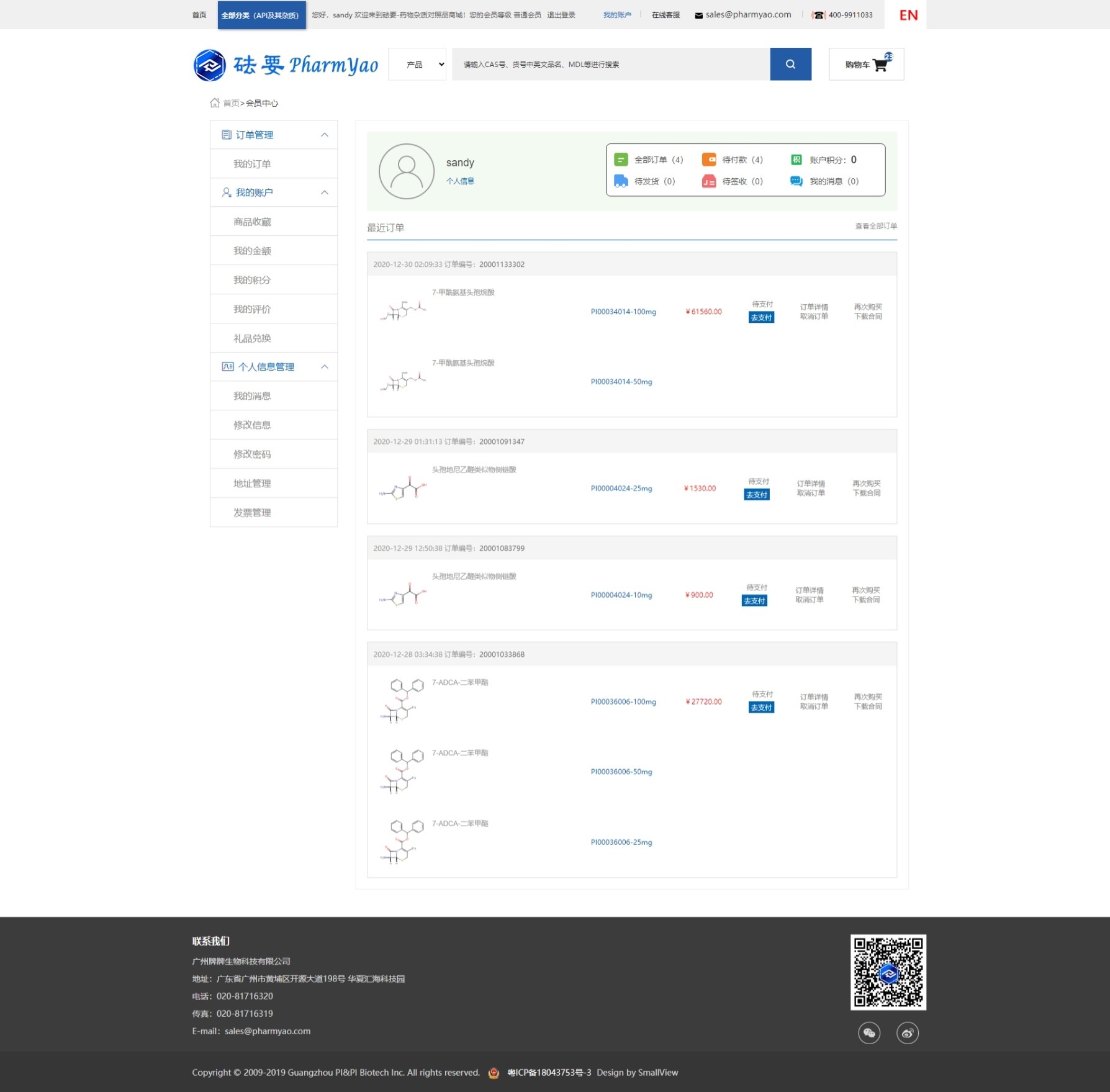The image size is (1110, 1092).
Task: Click the PharmYao logo
Action: point(286,65)
